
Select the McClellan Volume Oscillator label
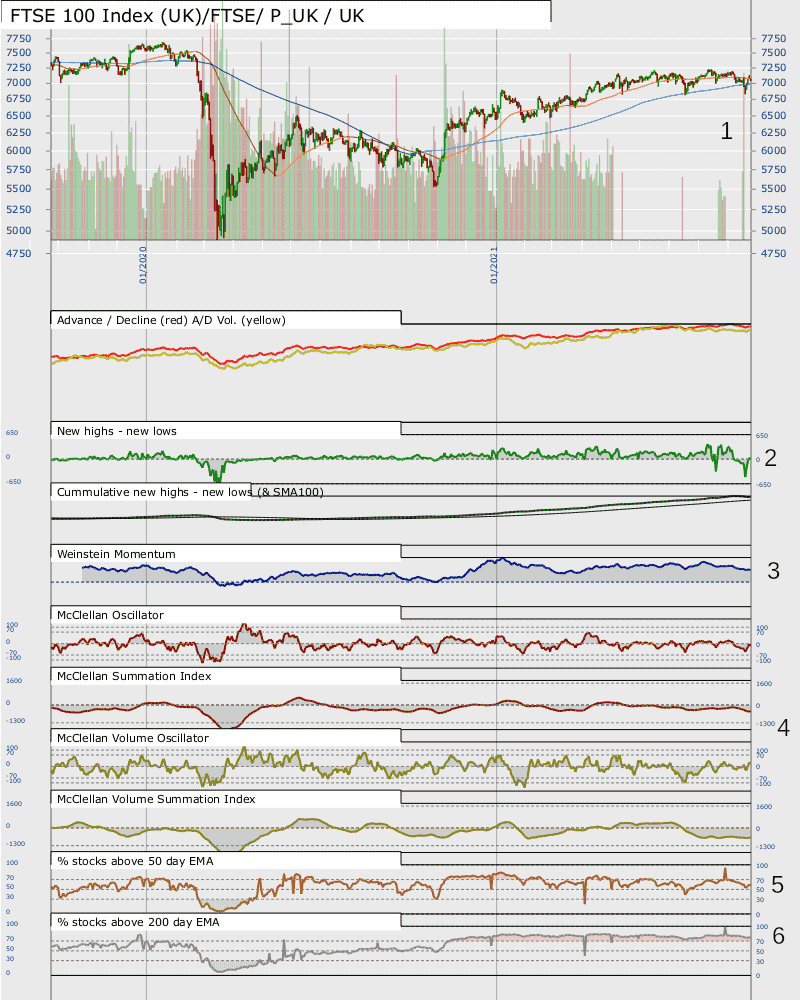133,738
